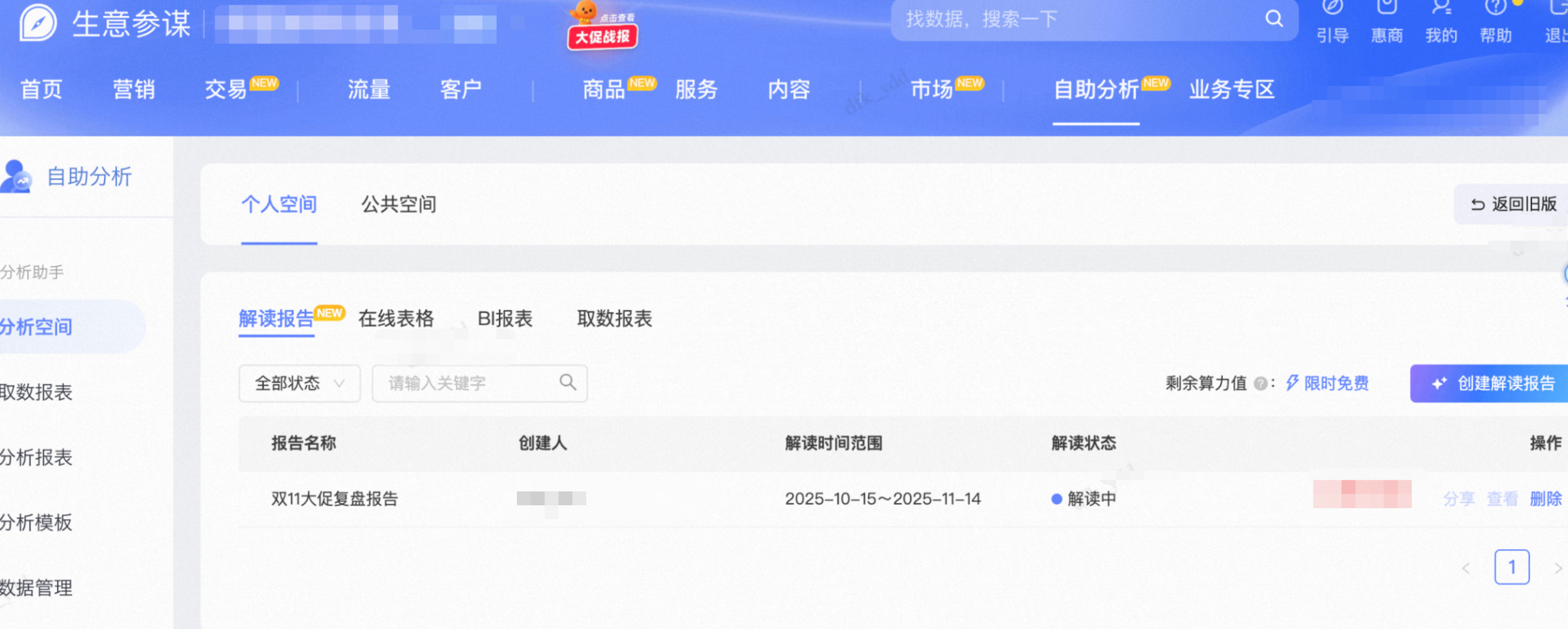Screen dimensions: 1568x629
Task: Open the 全部状态 status dropdown
Action: [299, 384]
